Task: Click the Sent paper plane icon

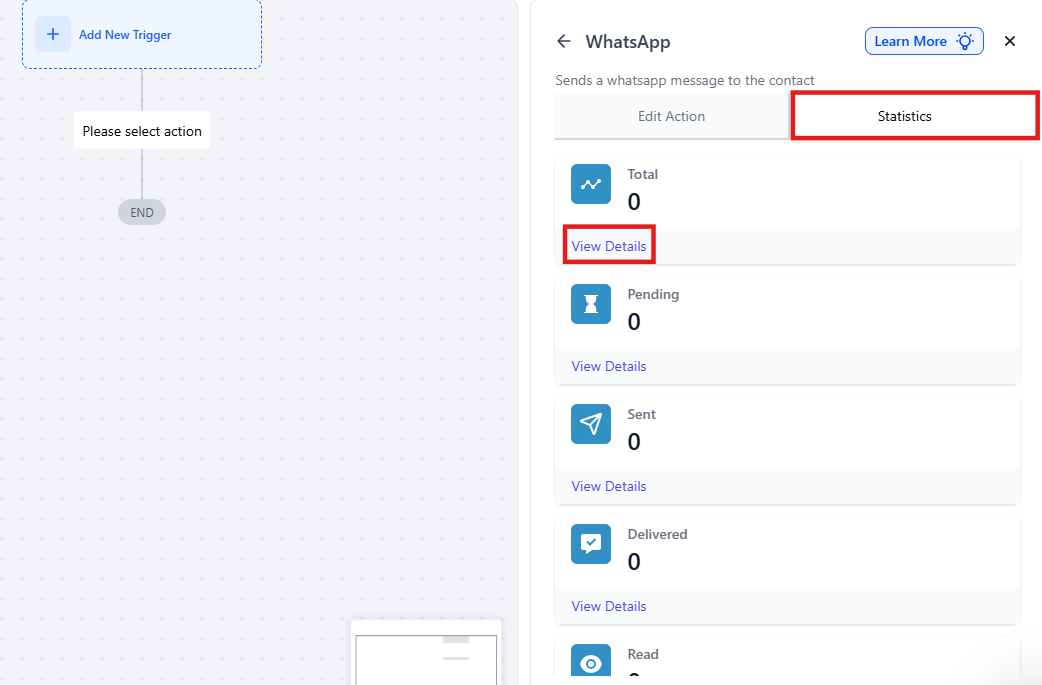Action: pyautogui.click(x=591, y=424)
